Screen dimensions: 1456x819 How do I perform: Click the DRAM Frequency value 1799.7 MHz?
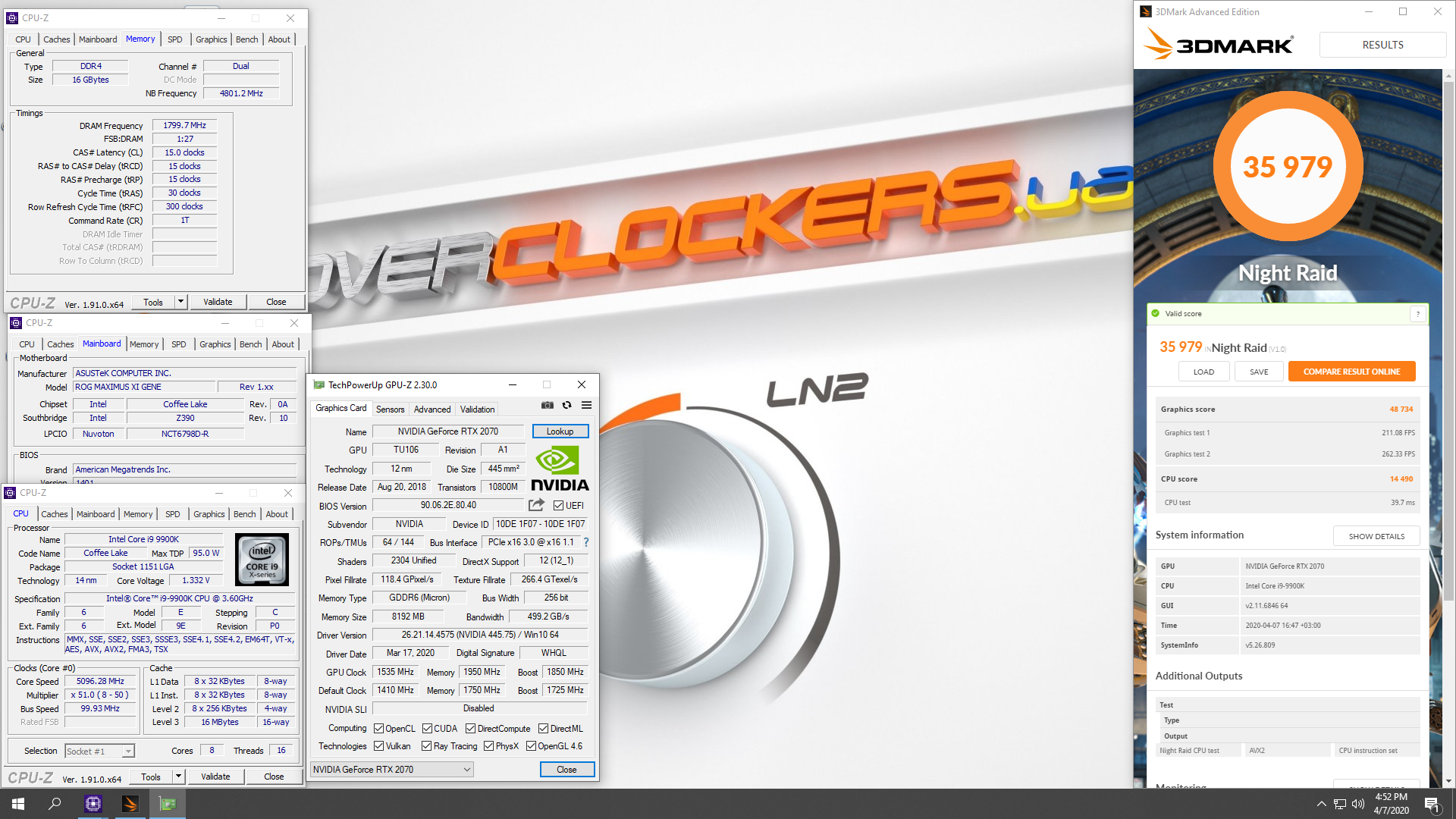(x=184, y=126)
